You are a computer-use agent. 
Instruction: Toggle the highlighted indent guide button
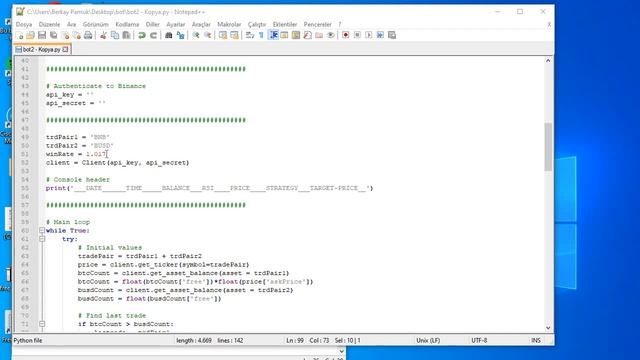tap(273, 36)
